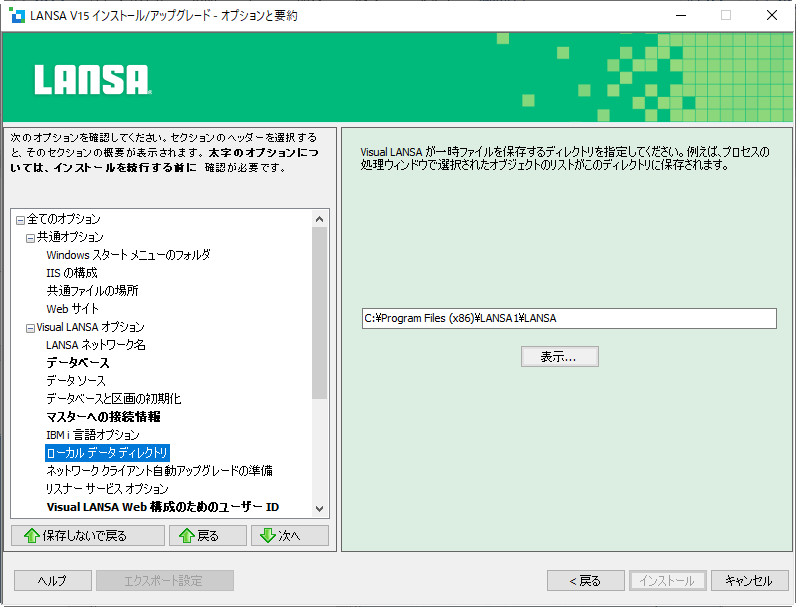Click the エクスポート設定 button
796x607 pixels.
coord(164,581)
